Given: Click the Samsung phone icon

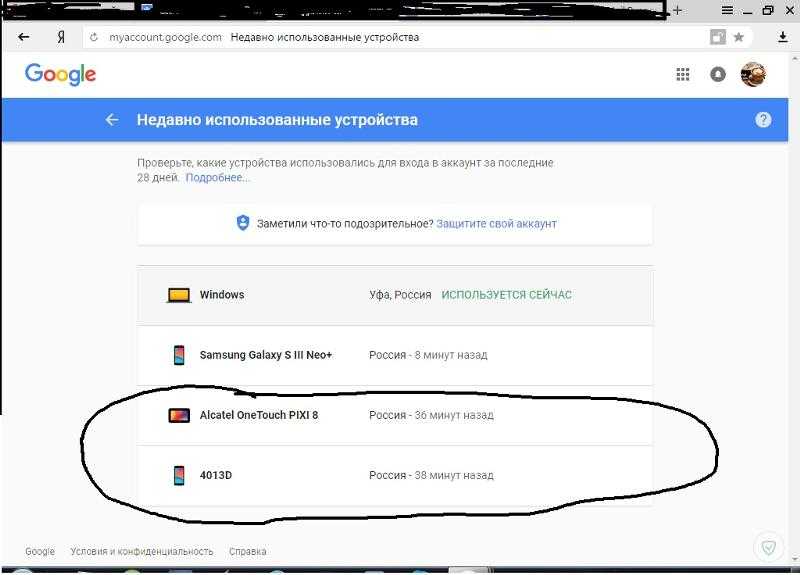Looking at the screenshot, I should coord(179,355).
